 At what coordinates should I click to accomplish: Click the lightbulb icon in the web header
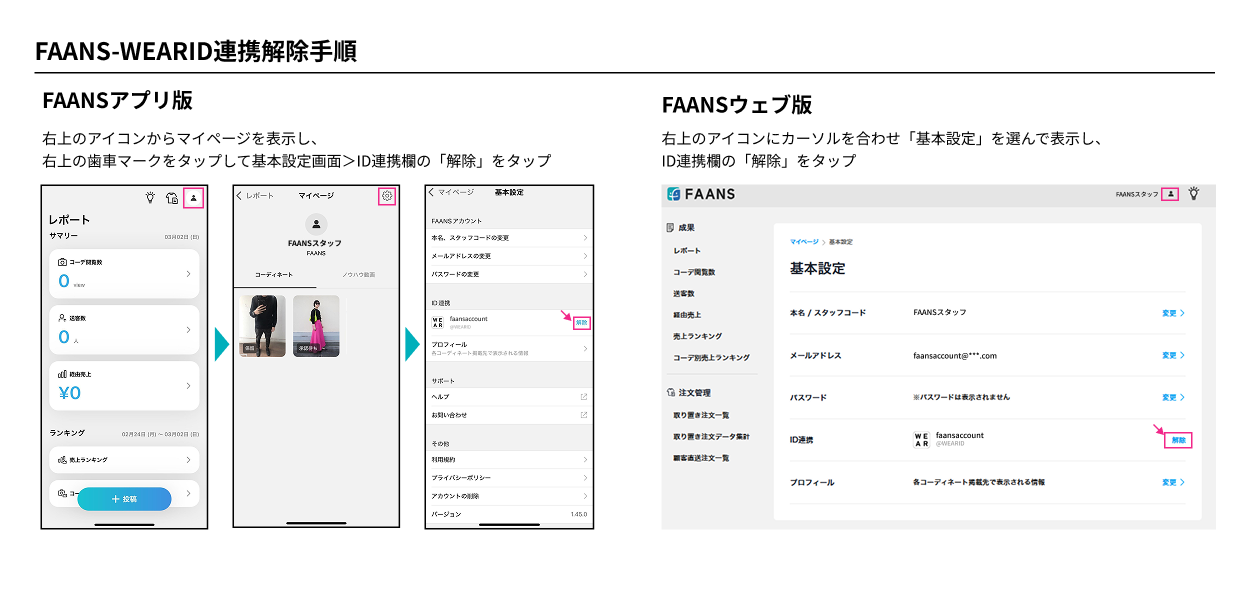point(1193,193)
